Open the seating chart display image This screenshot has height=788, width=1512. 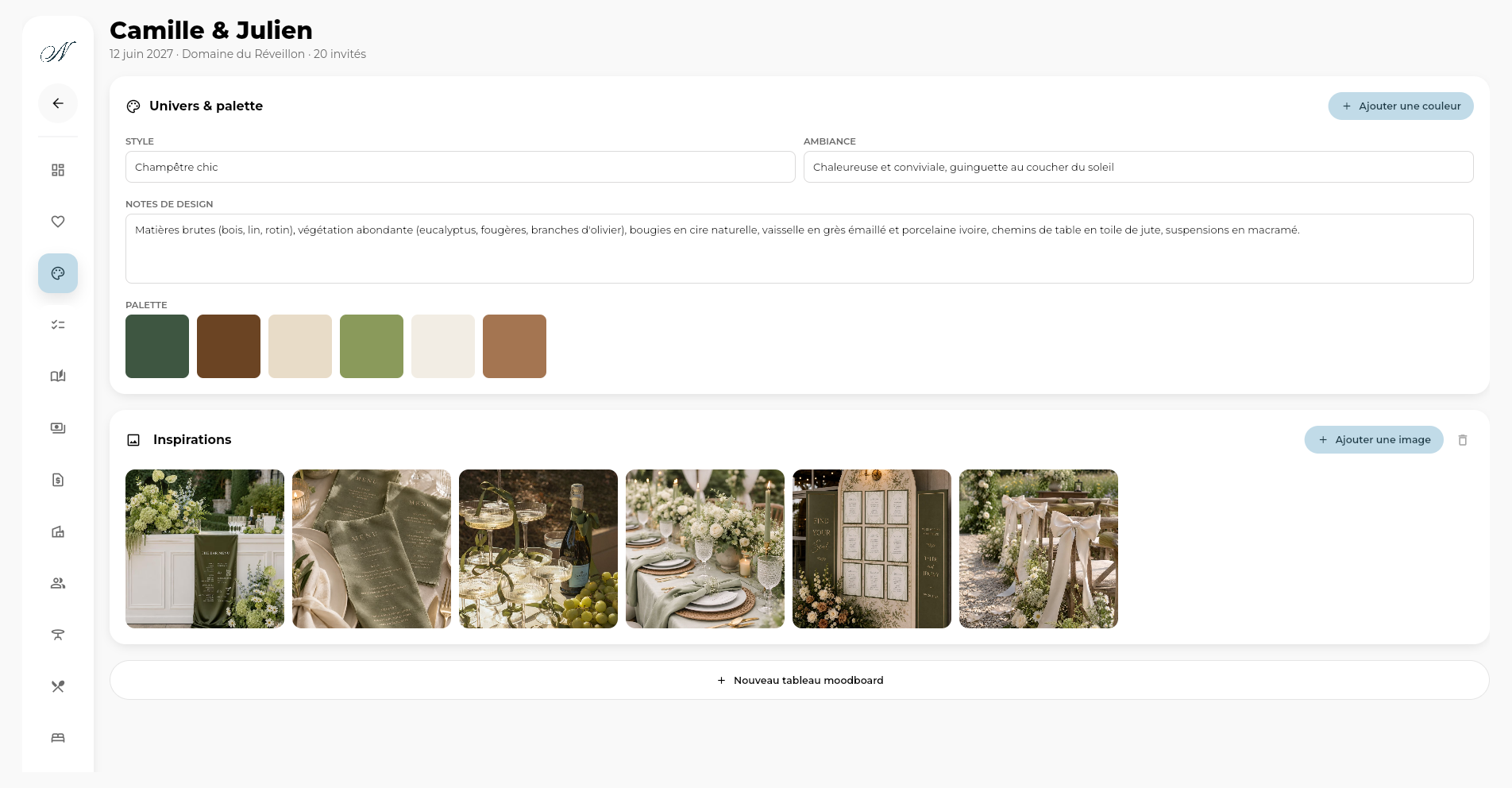tap(872, 549)
